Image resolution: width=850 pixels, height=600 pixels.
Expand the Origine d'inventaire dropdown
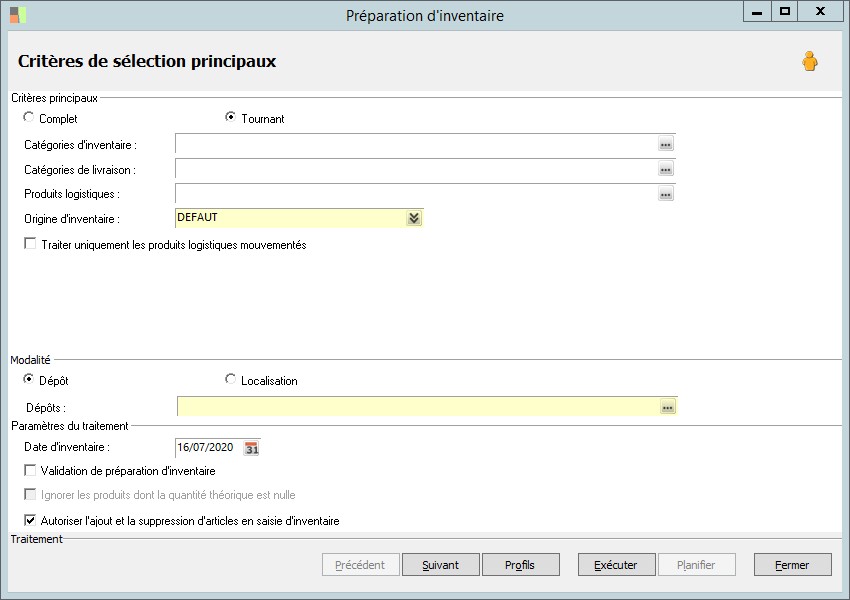pyautogui.click(x=414, y=218)
